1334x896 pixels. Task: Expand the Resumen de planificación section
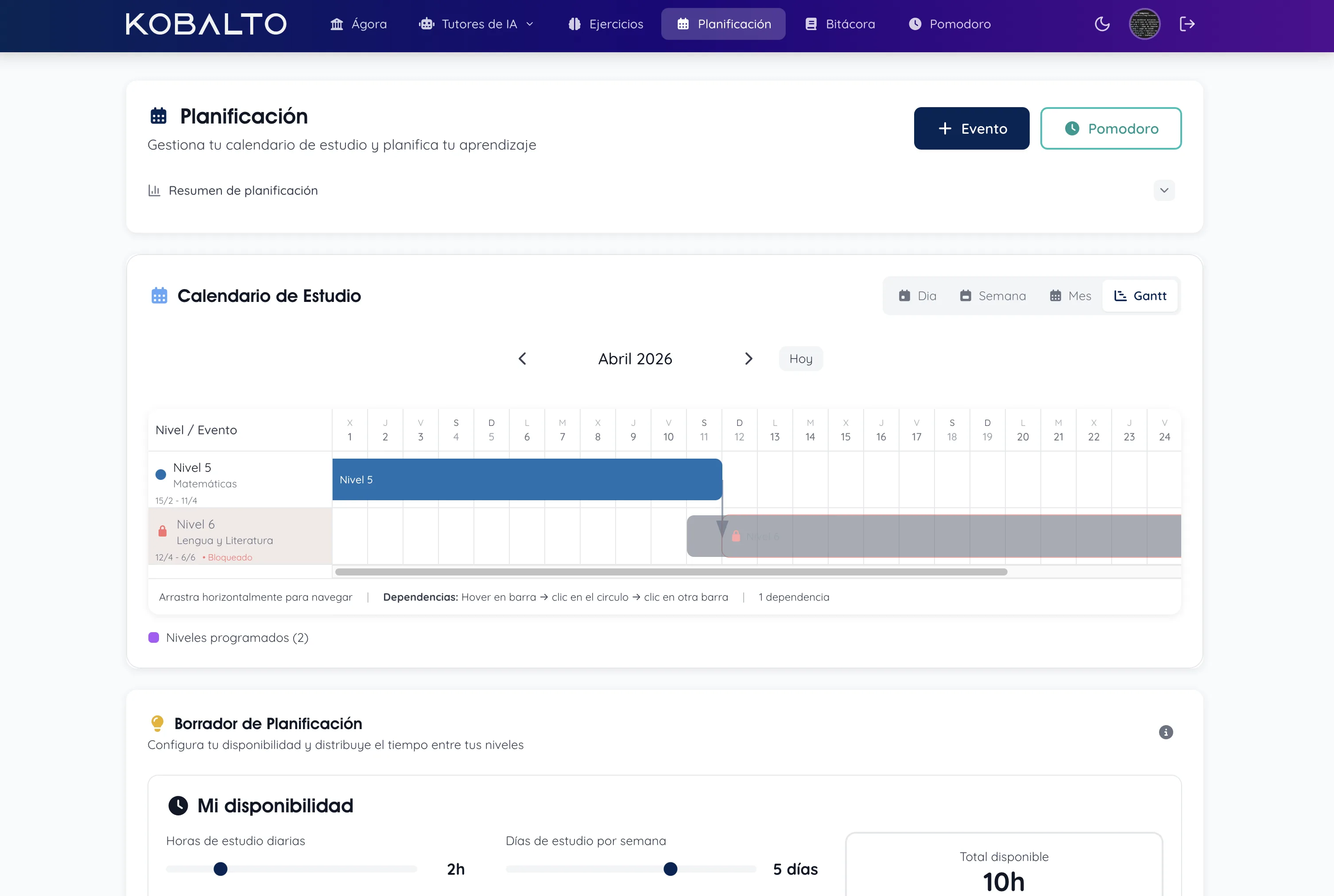click(x=1164, y=190)
